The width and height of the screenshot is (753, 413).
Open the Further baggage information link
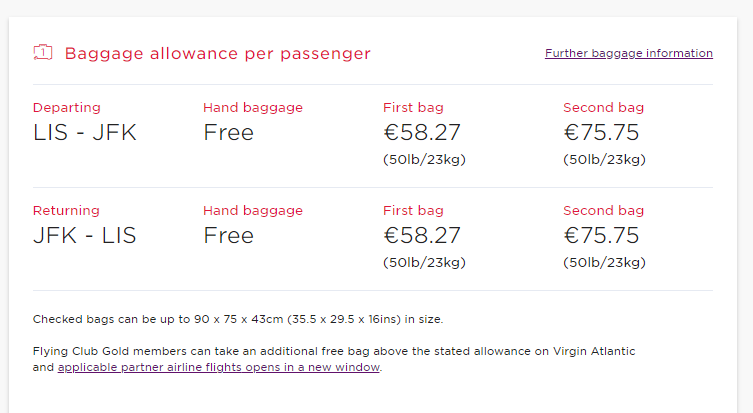[629, 53]
